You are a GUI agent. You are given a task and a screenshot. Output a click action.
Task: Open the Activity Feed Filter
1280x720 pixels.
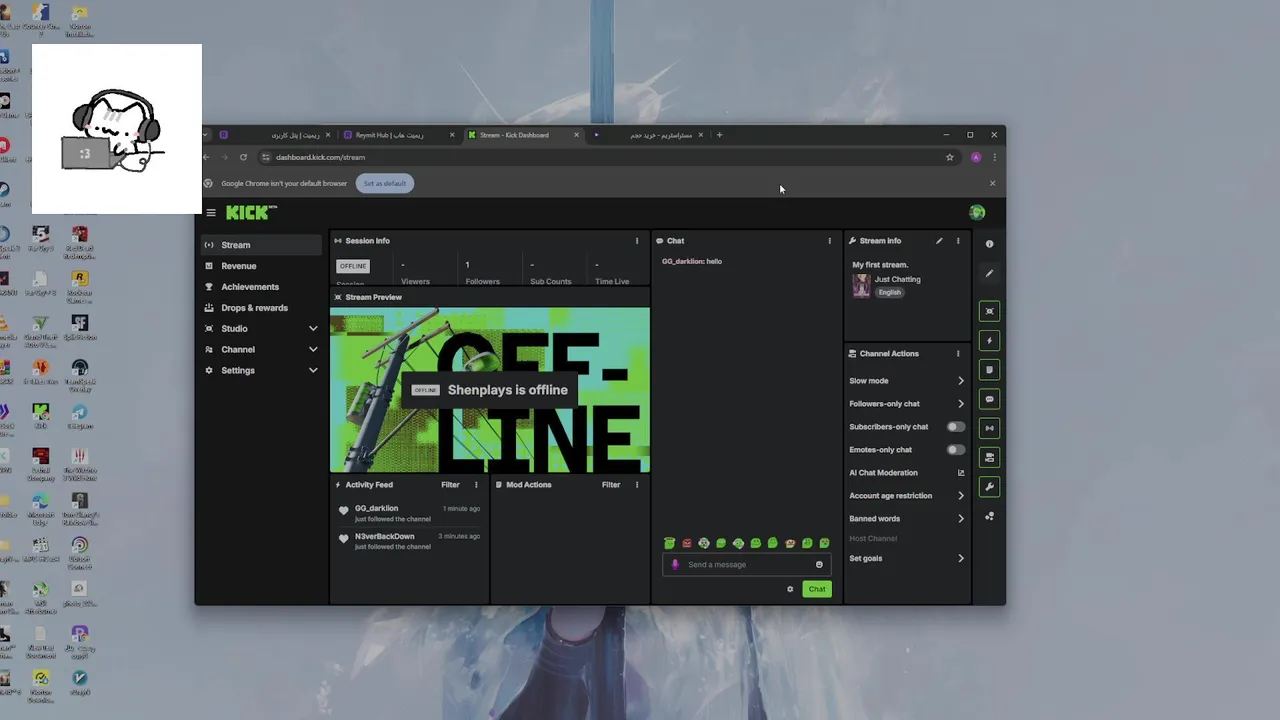[x=450, y=485]
